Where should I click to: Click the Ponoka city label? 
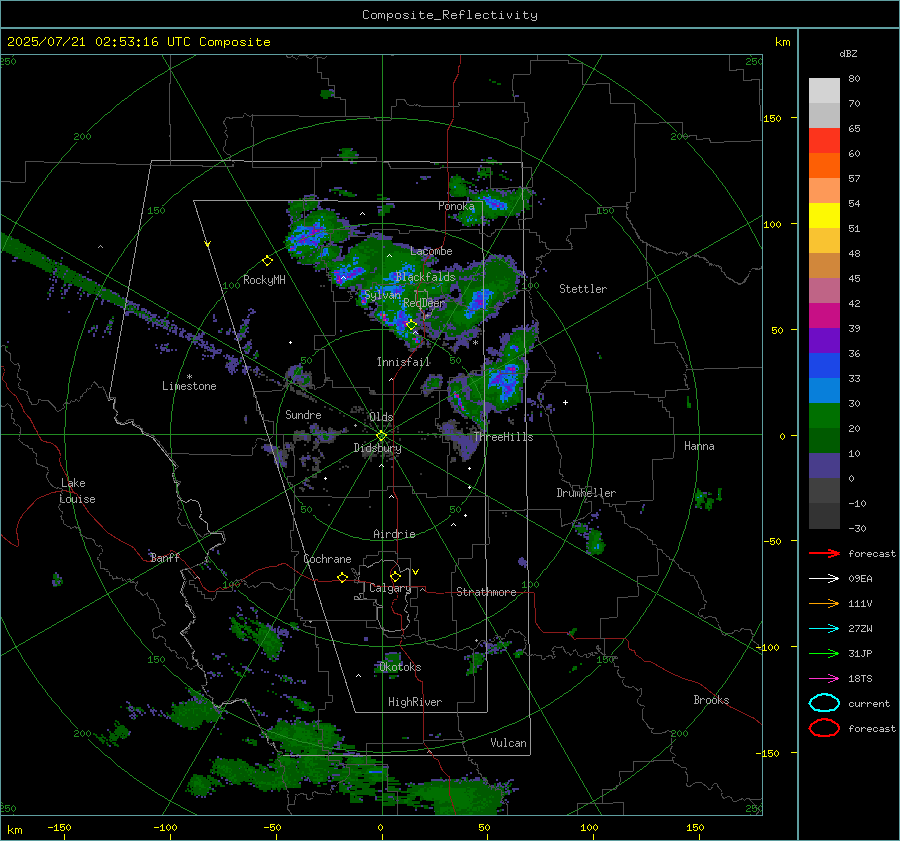click(456, 206)
